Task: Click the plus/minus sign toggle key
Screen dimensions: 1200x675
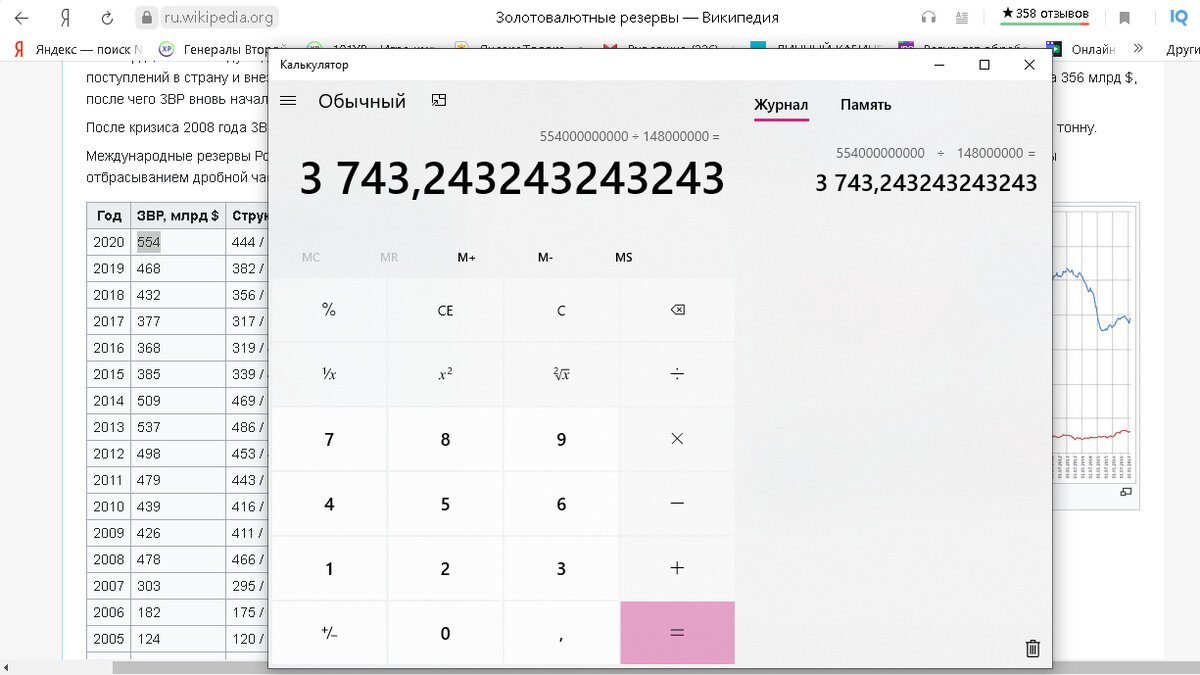Action: (x=329, y=633)
